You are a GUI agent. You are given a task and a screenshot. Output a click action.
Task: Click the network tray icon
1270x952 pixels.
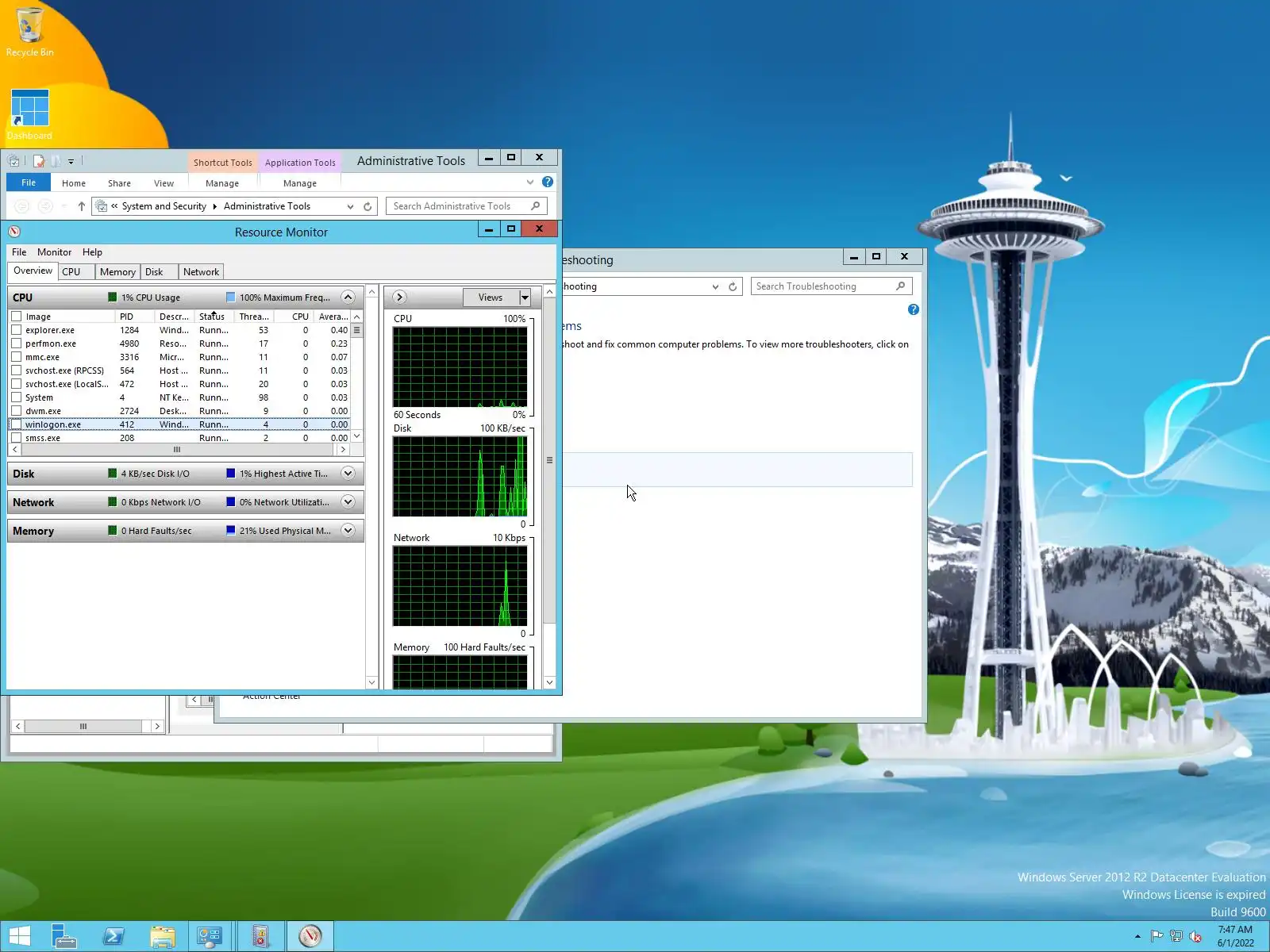[x=1176, y=936]
